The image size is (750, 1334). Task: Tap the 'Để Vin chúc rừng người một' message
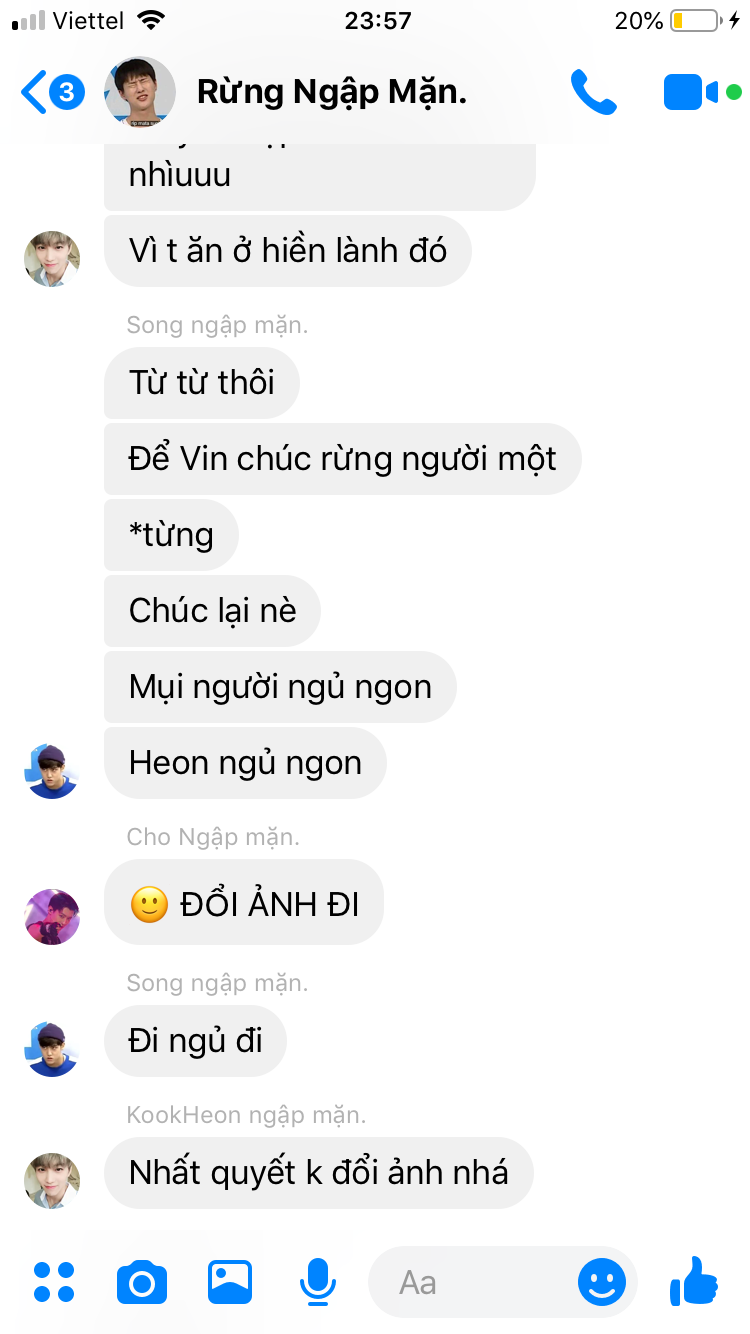tap(343, 459)
